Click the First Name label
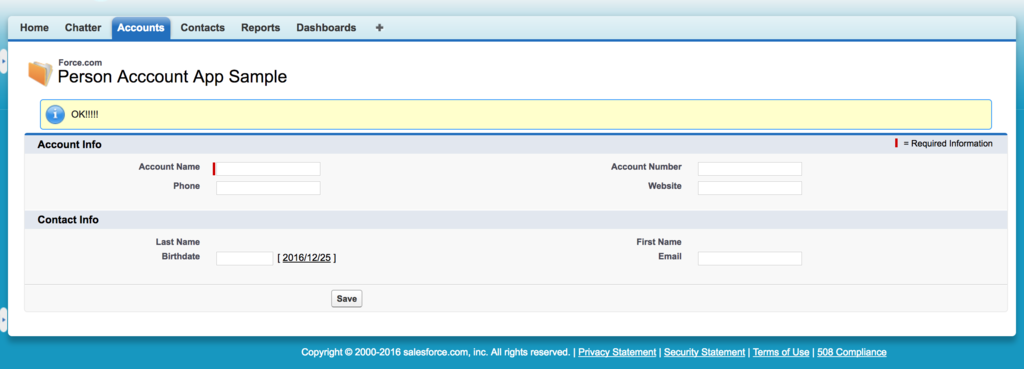 coord(659,242)
